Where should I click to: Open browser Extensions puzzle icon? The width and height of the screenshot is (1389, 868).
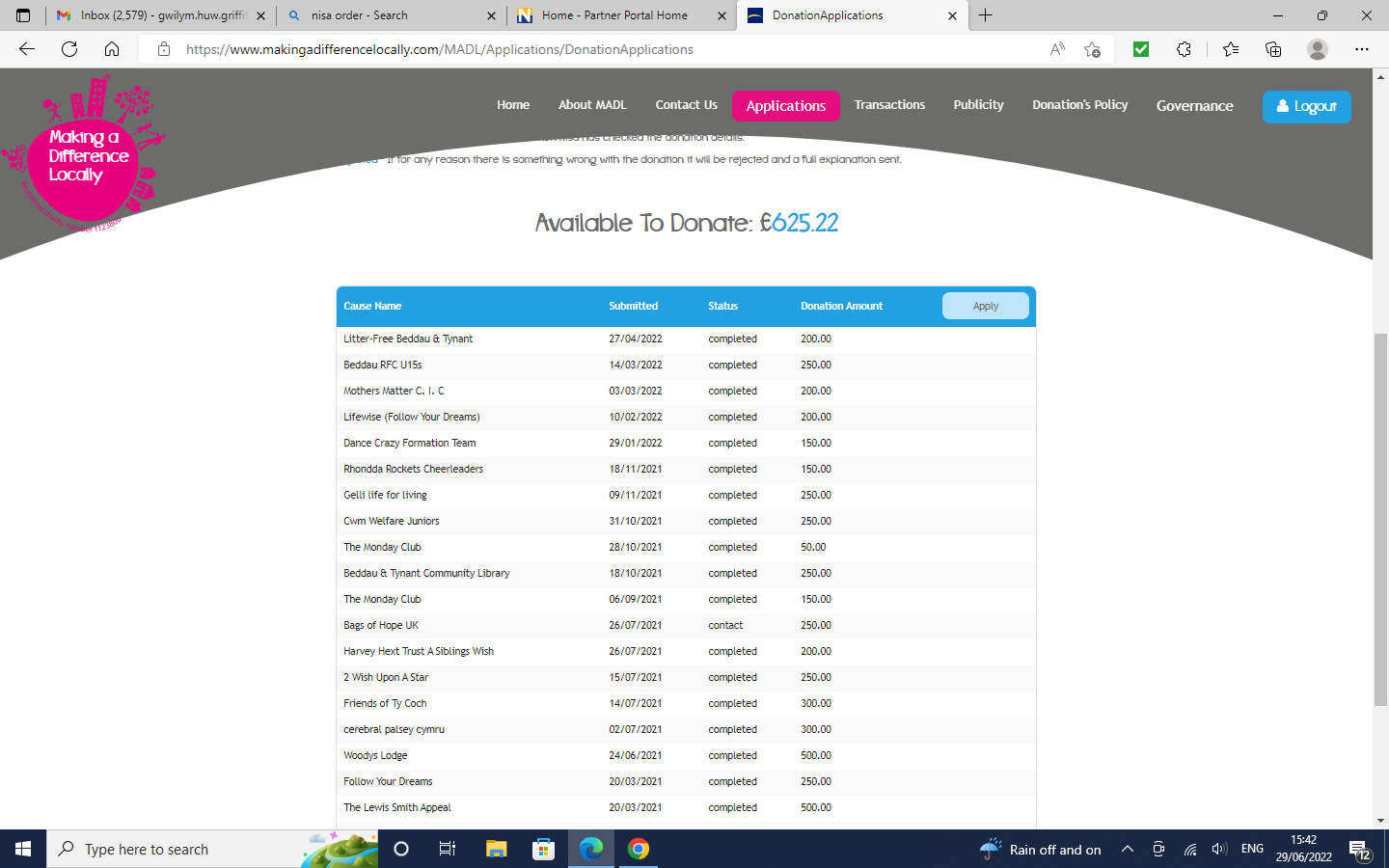(x=1184, y=49)
